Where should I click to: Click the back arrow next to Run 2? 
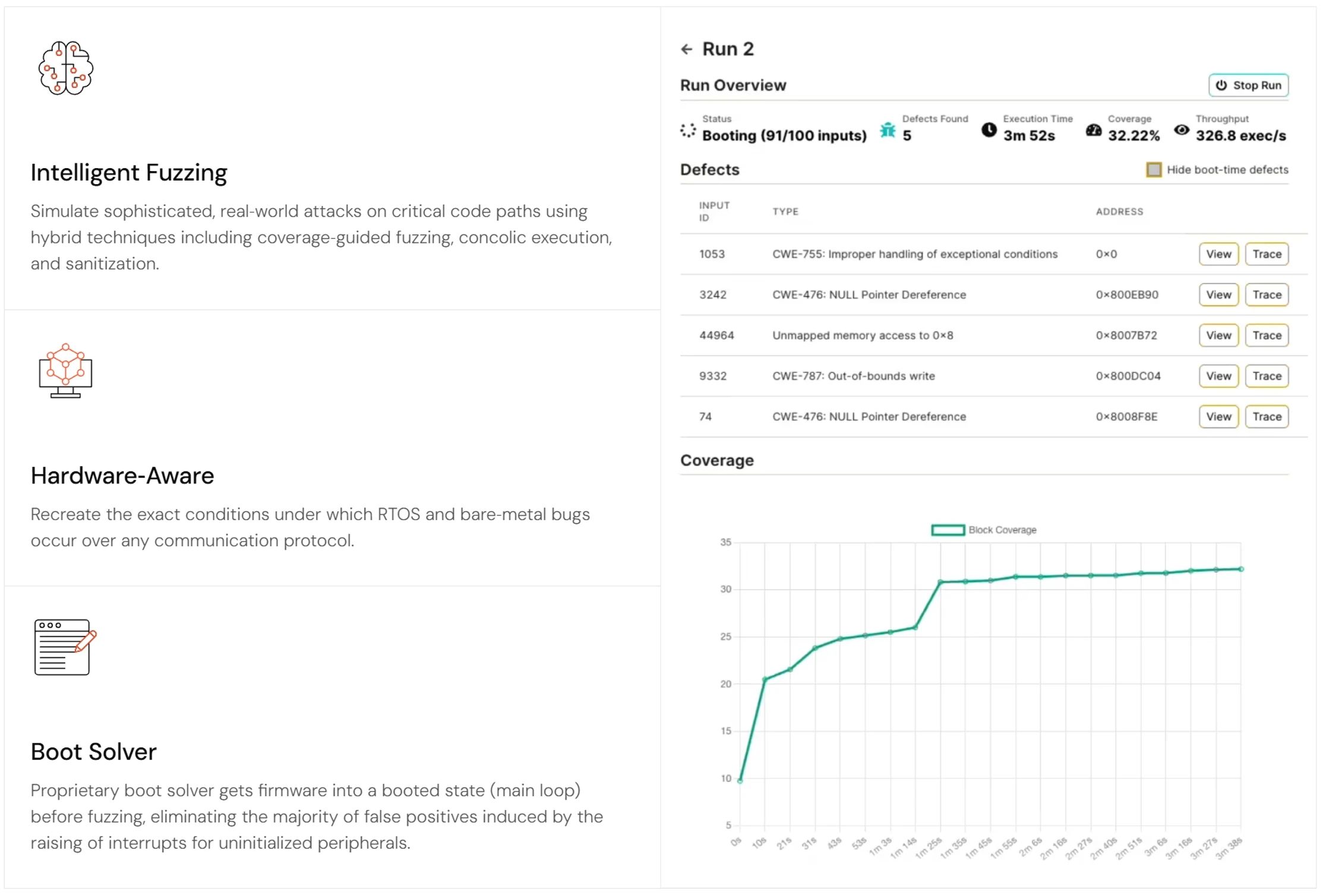[x=687, y=49]
